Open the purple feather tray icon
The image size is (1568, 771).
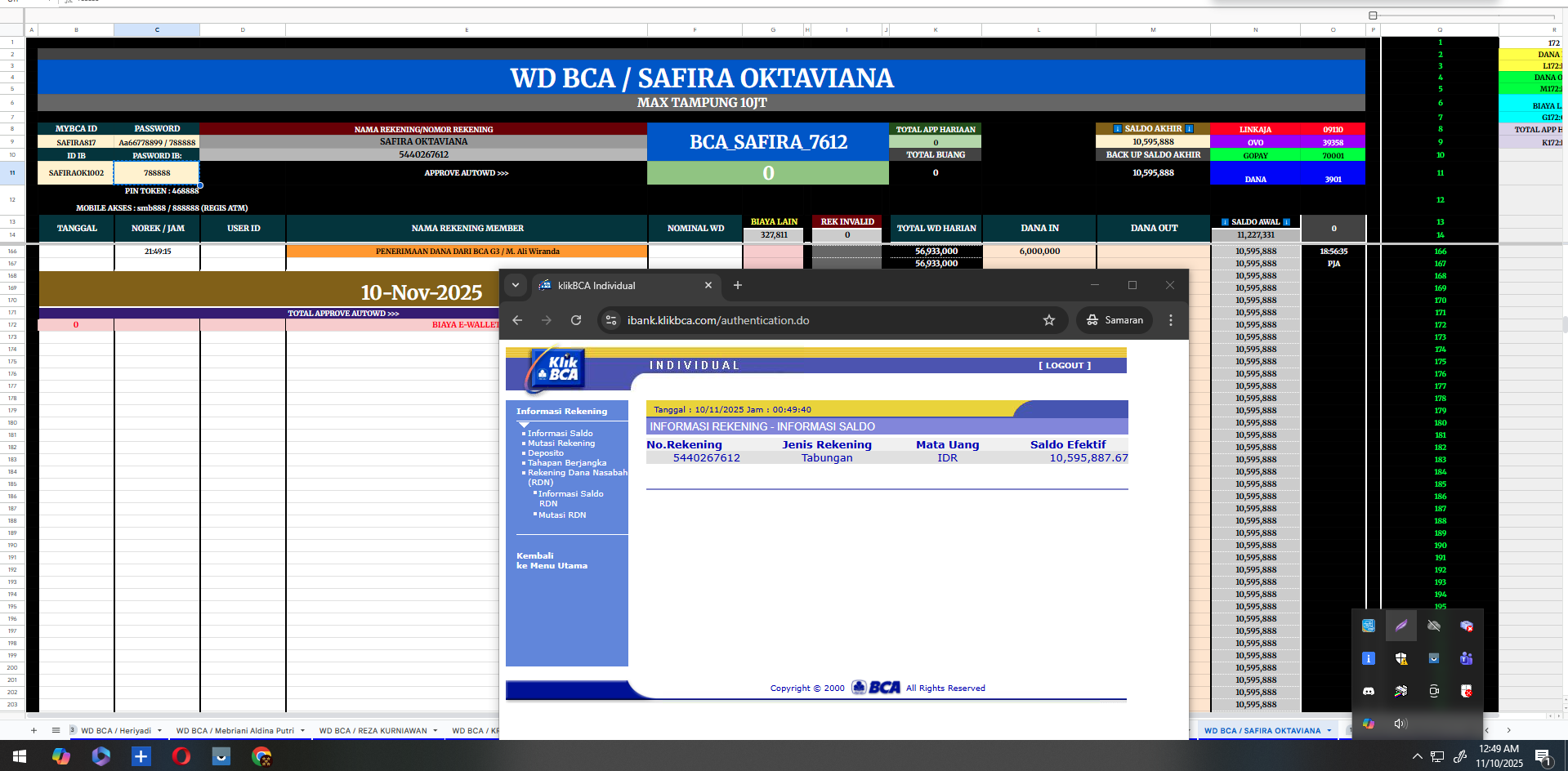tap(1401, 626)
